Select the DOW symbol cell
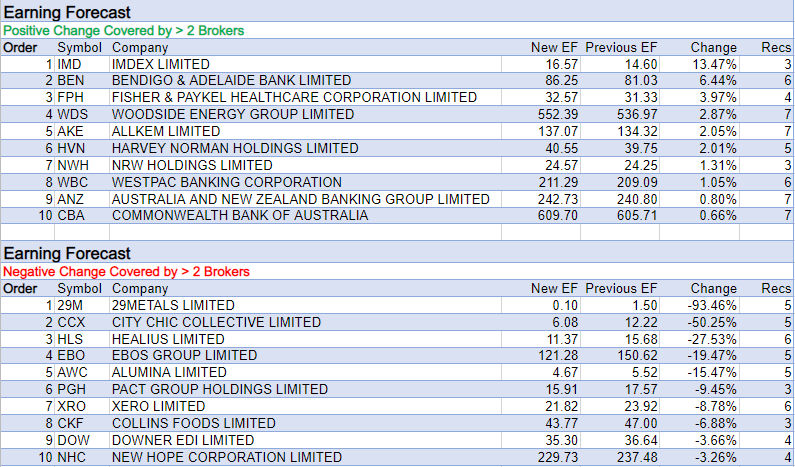This screenshot has width=795, height=467. point(73,441)
